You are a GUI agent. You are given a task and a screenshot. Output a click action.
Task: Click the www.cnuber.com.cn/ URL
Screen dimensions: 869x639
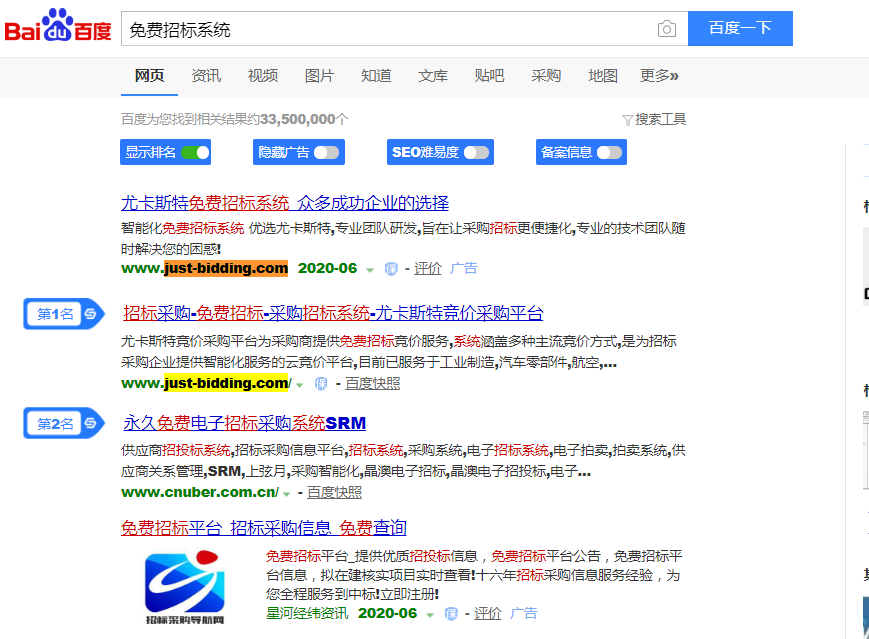tap(200, 493)
